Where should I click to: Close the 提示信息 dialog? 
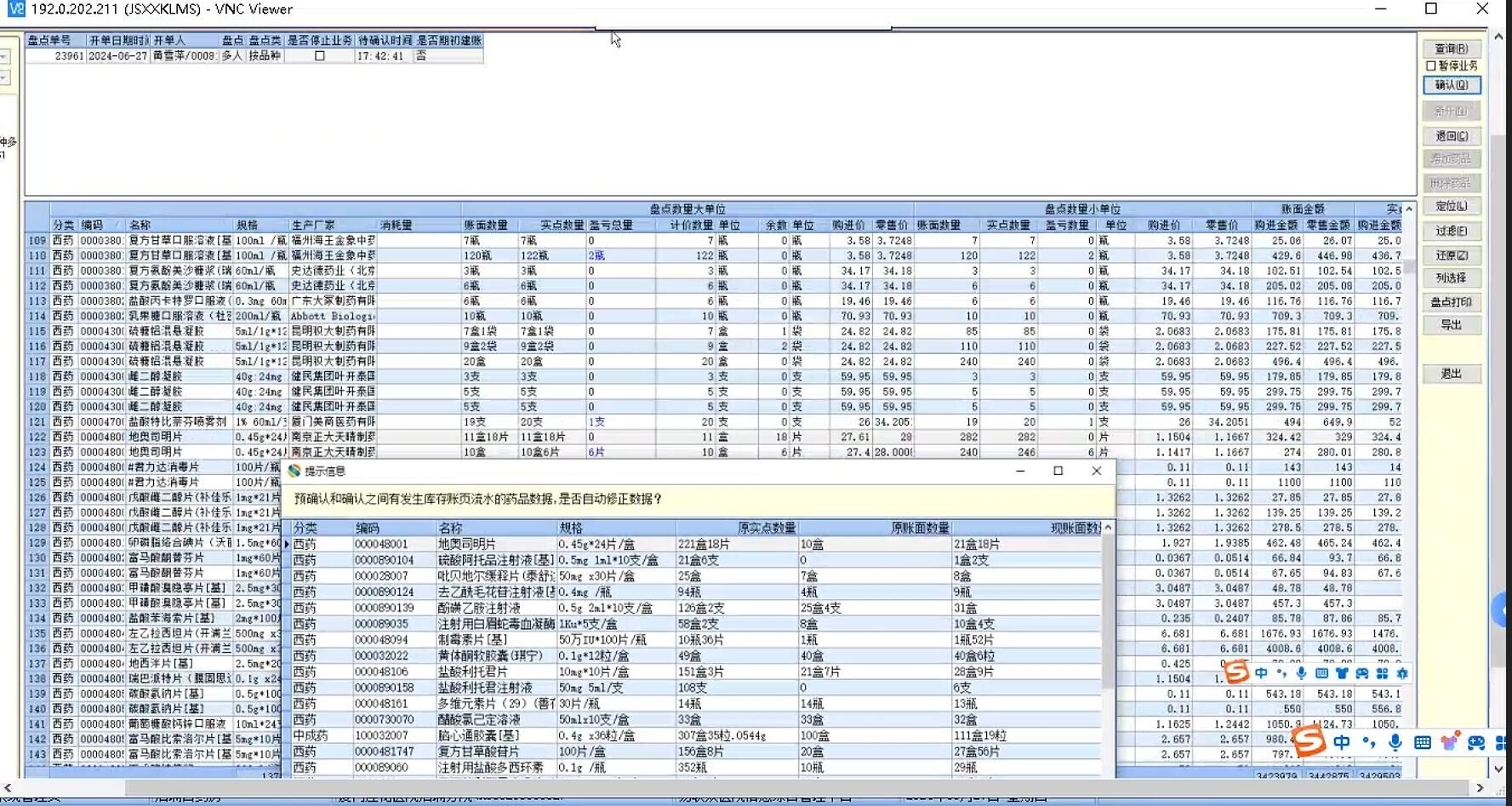1097,471
